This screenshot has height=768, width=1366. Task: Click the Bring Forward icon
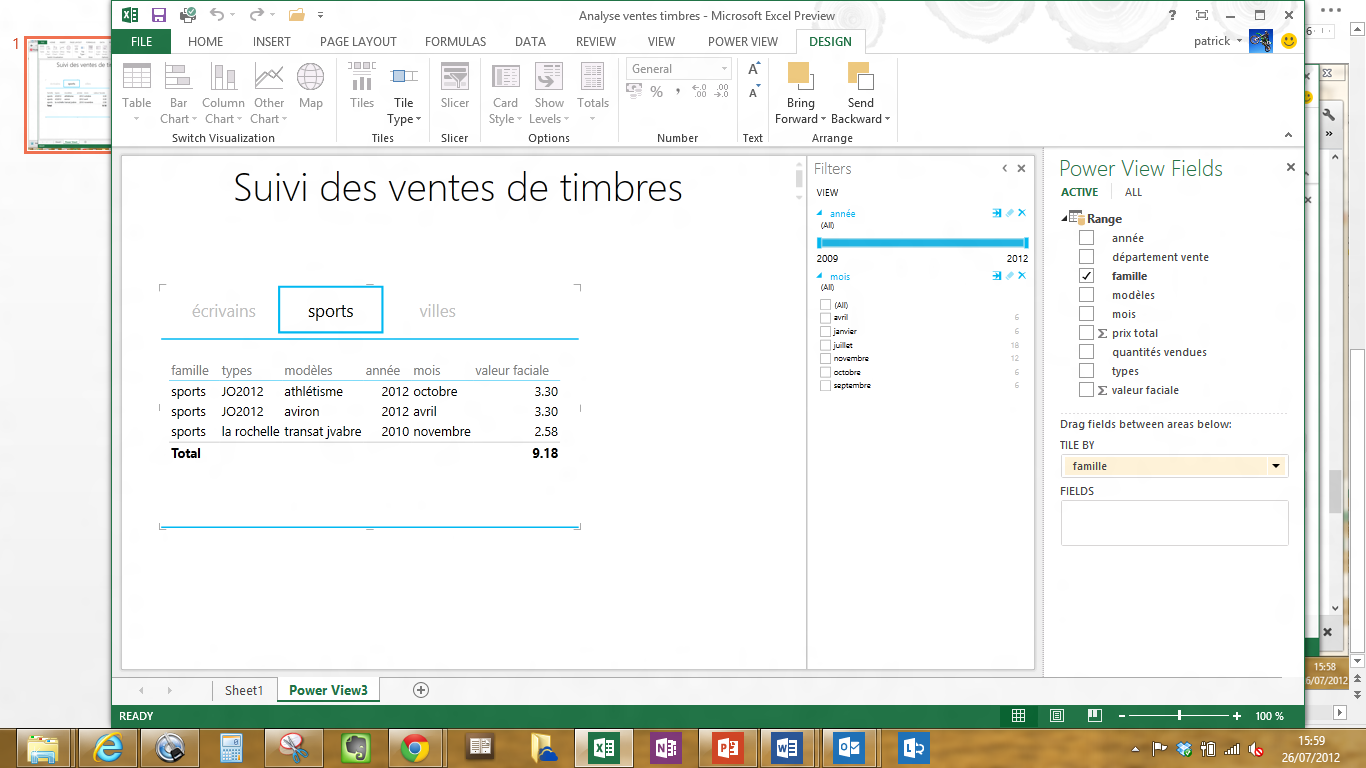point(800,78)
